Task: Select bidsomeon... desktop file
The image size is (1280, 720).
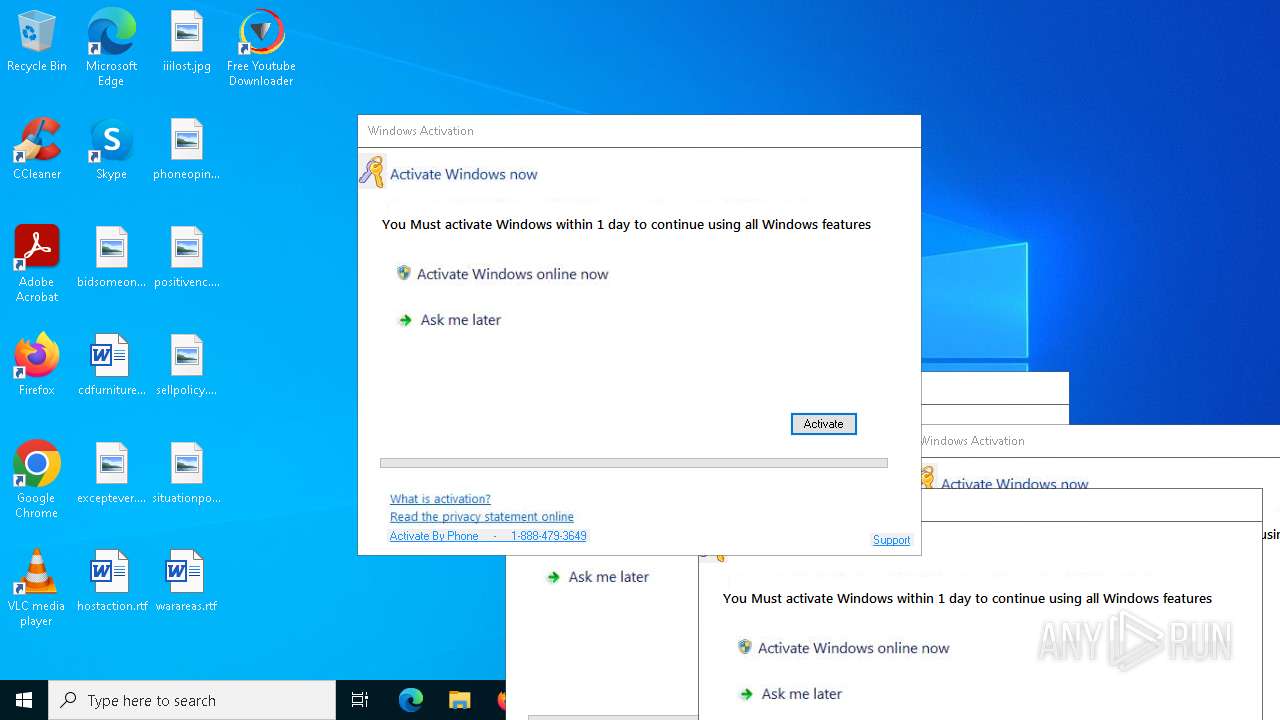Action: coord(111,258)
